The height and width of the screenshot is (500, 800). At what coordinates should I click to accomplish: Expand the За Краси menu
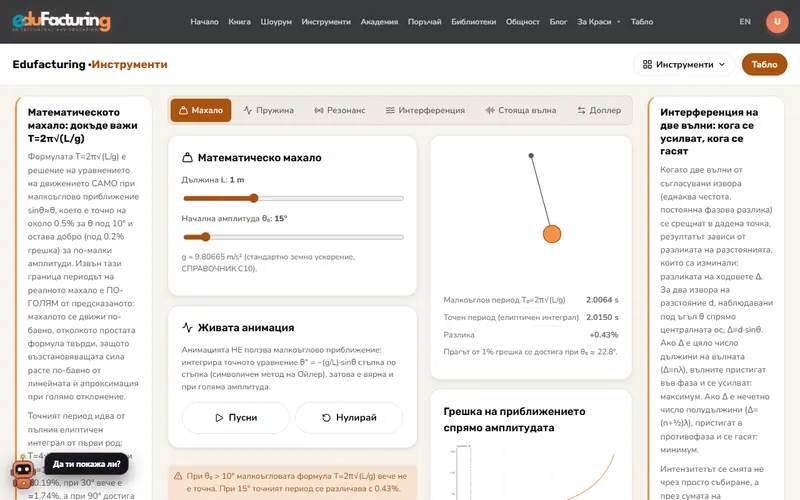598,21
